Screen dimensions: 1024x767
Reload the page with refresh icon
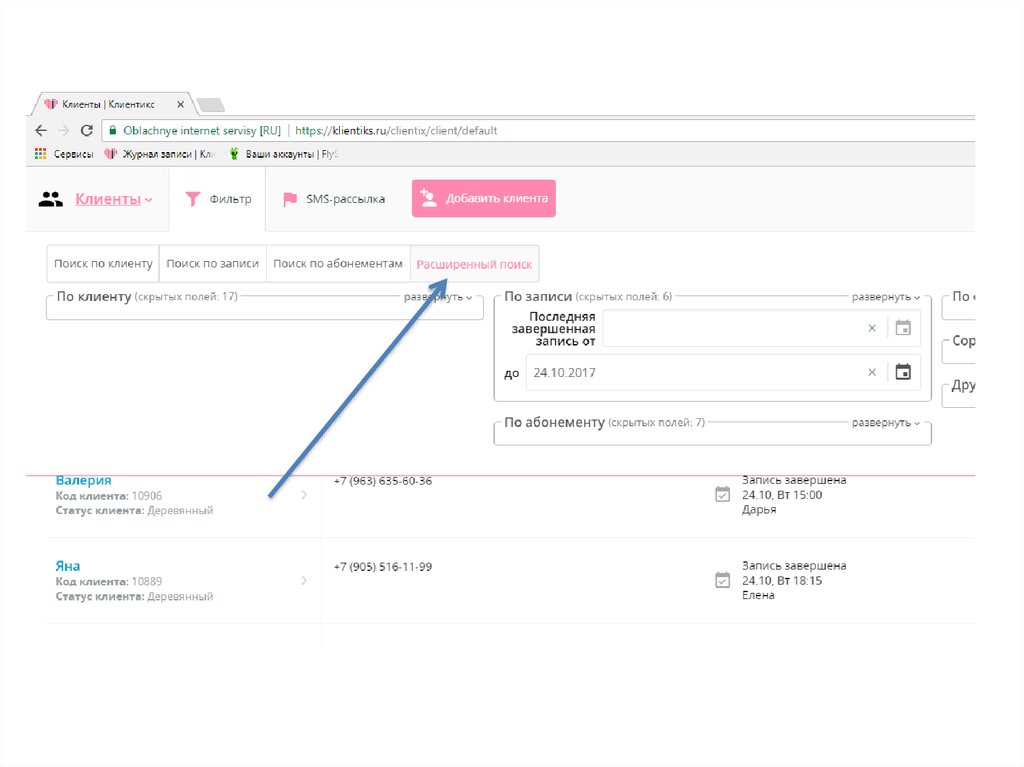[87, 131]
